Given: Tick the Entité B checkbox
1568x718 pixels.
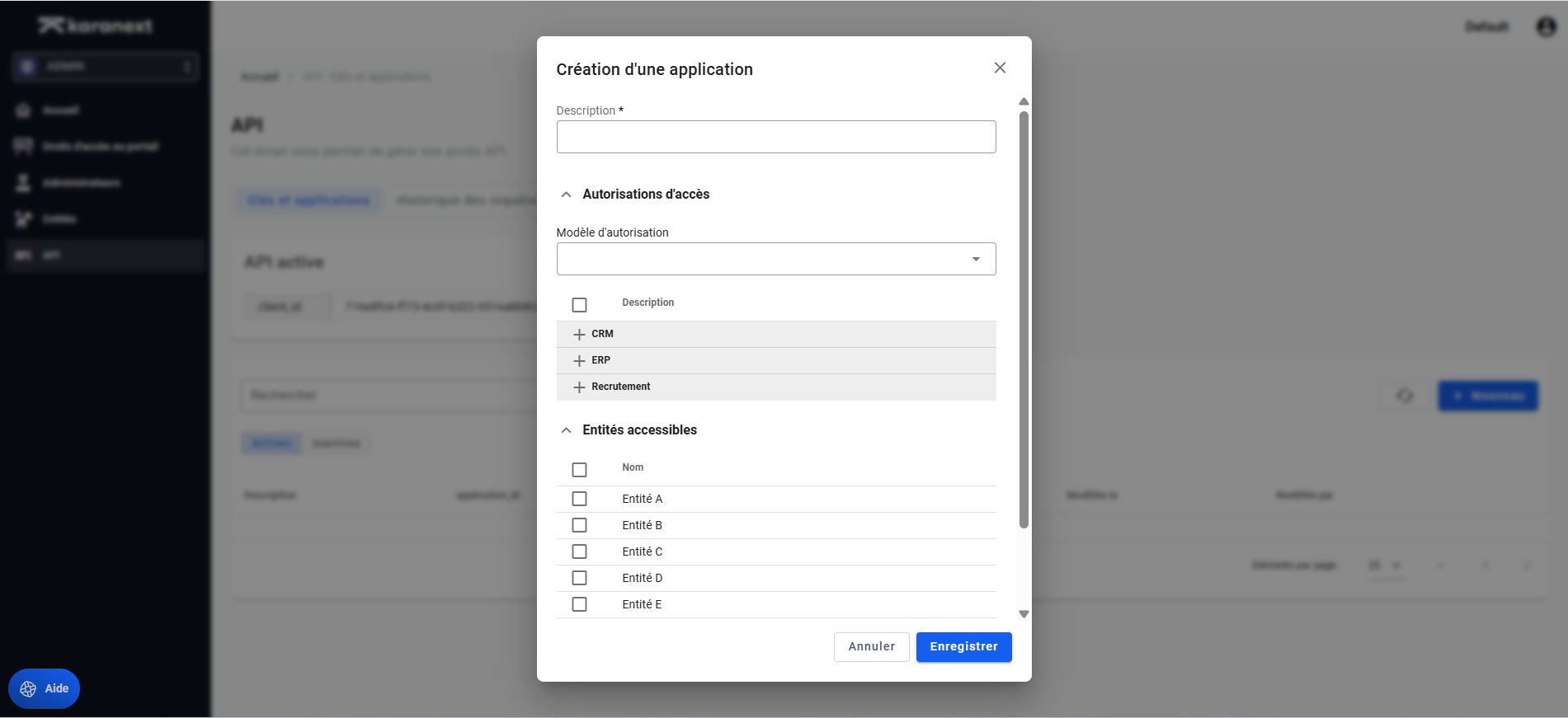Looking at the screenshot, I should pyautogui.click(x=579, y=525).
